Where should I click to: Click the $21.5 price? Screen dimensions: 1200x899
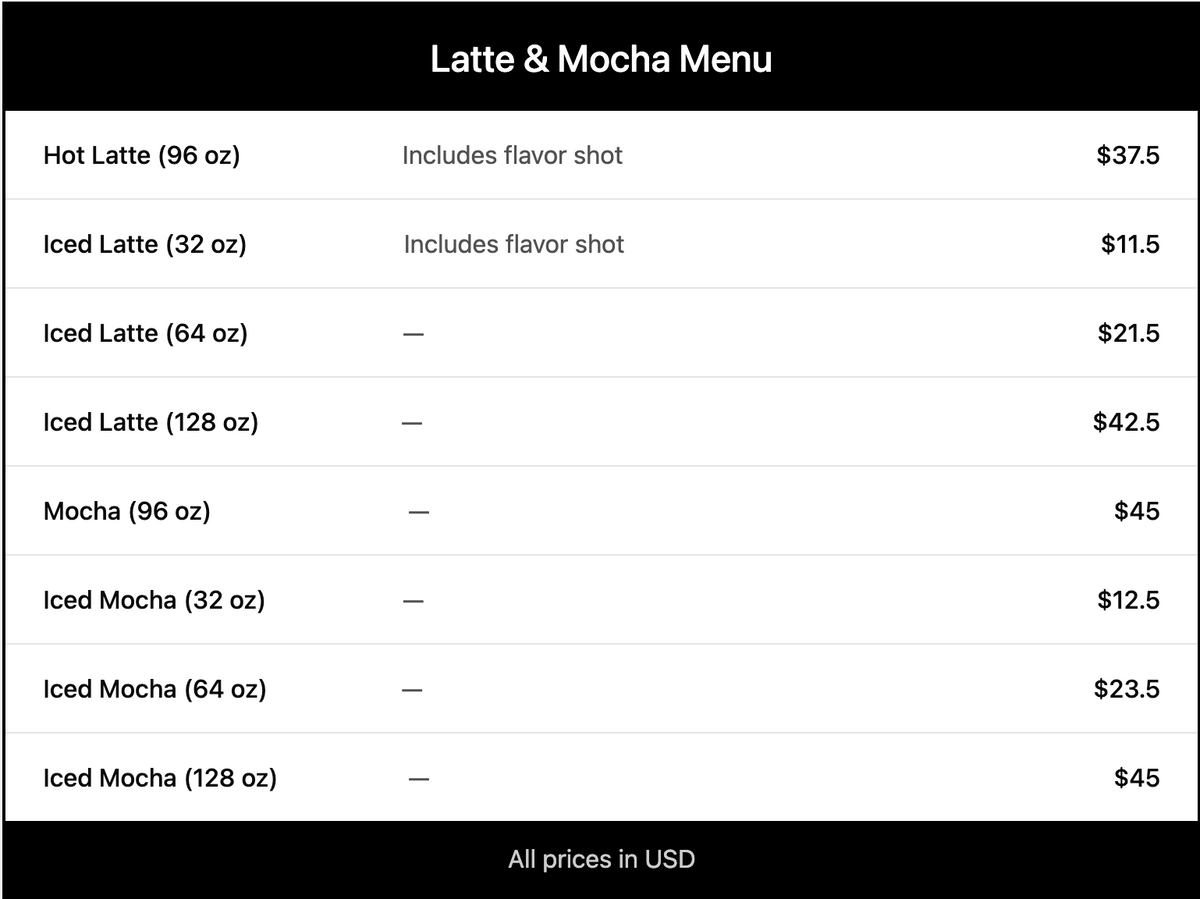[1128, 333]
